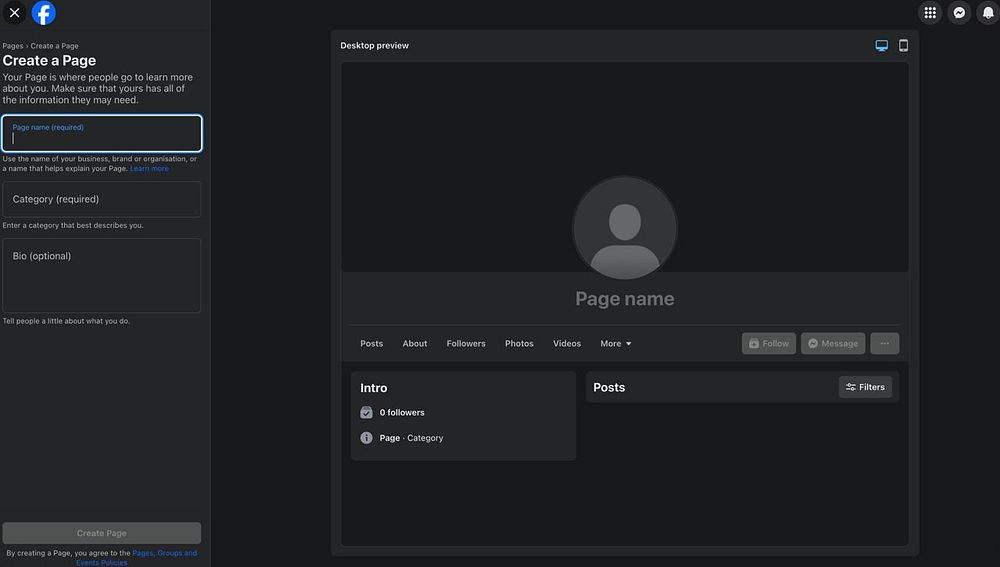This screenshot has width=1000, height=567.
Task: Open the Videos tab
Action: pos(567,343)
